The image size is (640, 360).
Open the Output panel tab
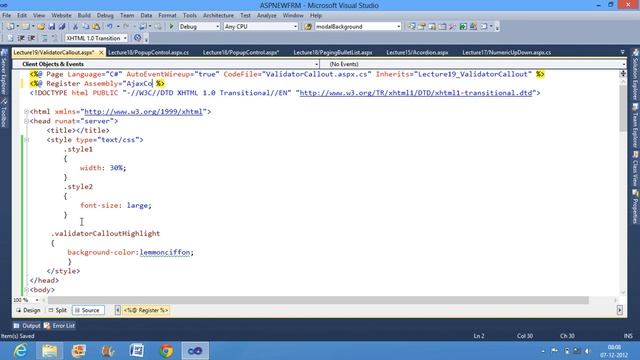[27, 326]
